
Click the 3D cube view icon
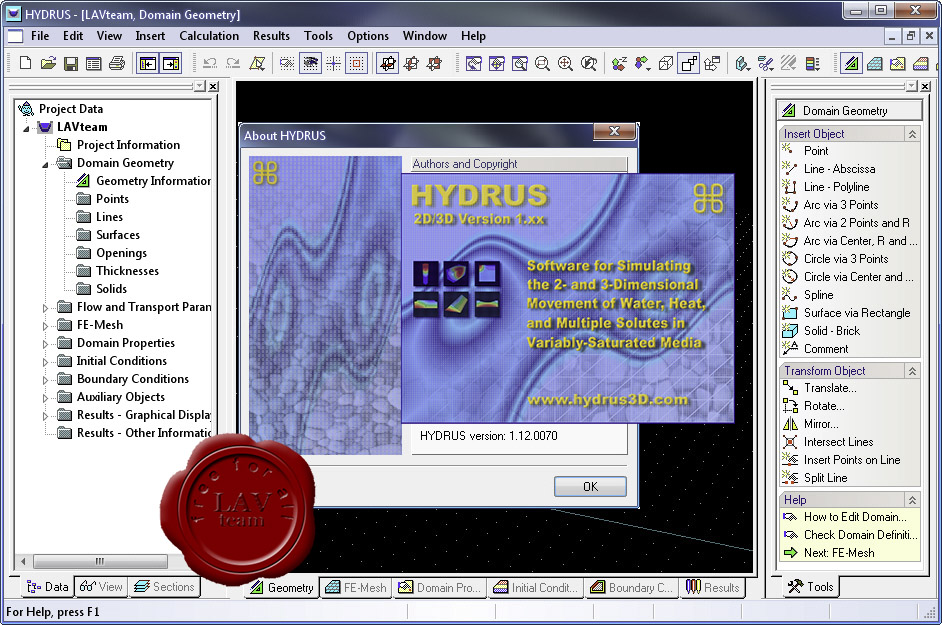pos(666,63)
